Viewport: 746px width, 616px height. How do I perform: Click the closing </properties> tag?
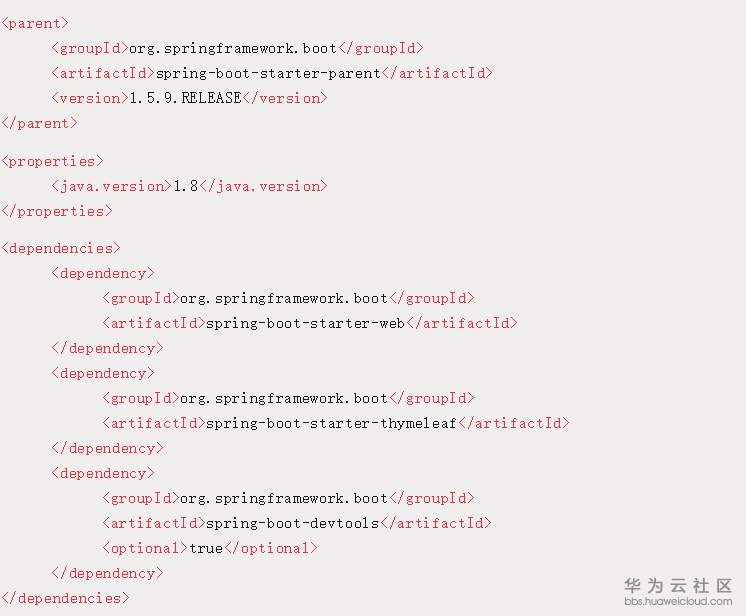point(57,211)
